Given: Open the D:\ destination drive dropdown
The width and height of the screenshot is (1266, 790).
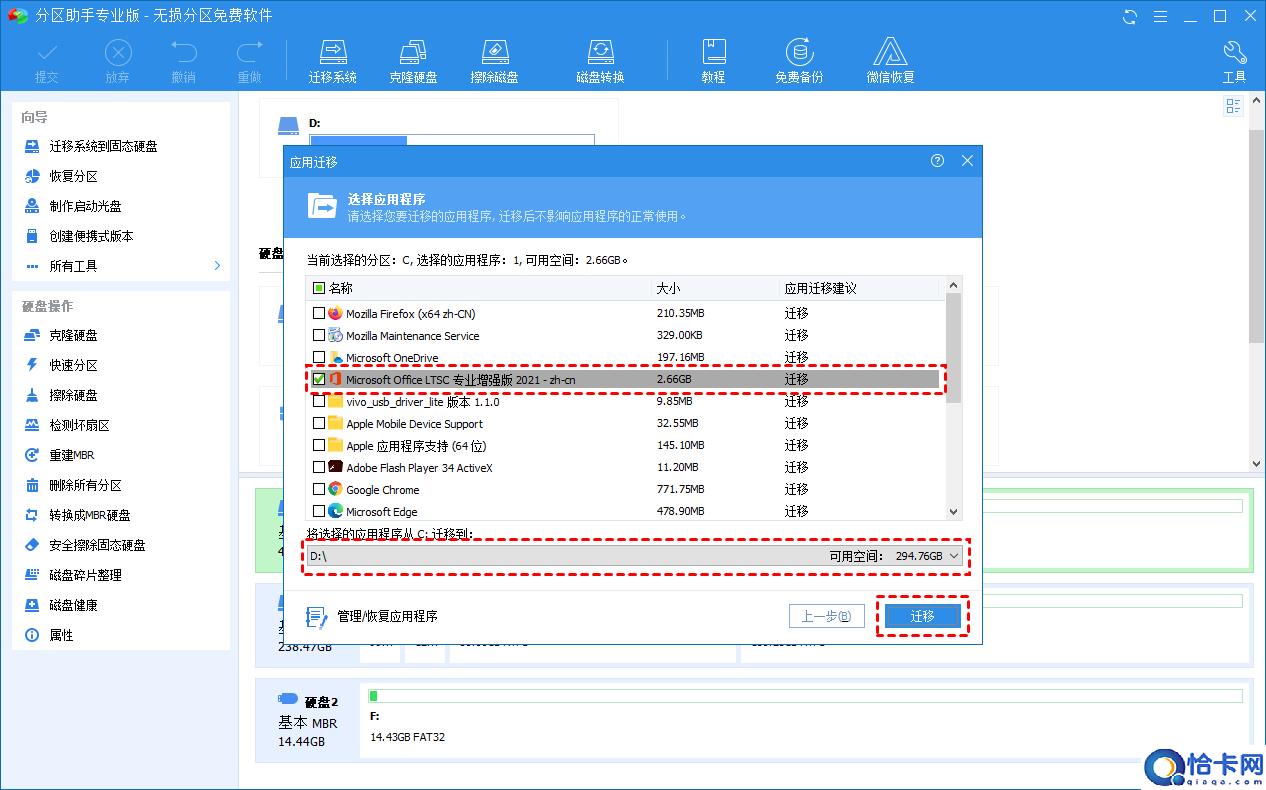Looking at the screenshot, I should pos(636,556).
